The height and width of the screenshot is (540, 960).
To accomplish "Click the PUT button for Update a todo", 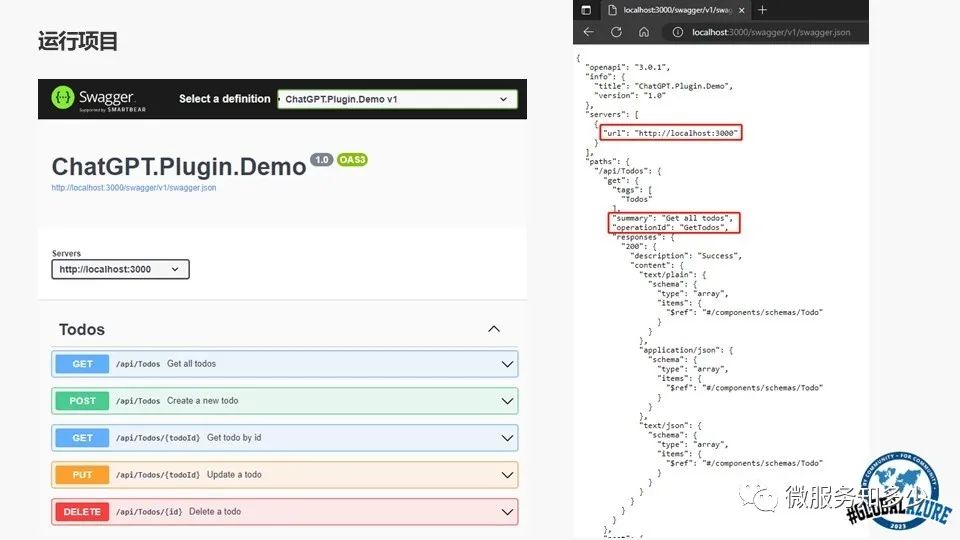I will point(82,475).
